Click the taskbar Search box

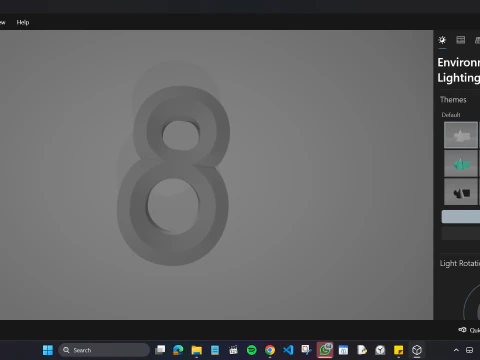pos(104,350)
